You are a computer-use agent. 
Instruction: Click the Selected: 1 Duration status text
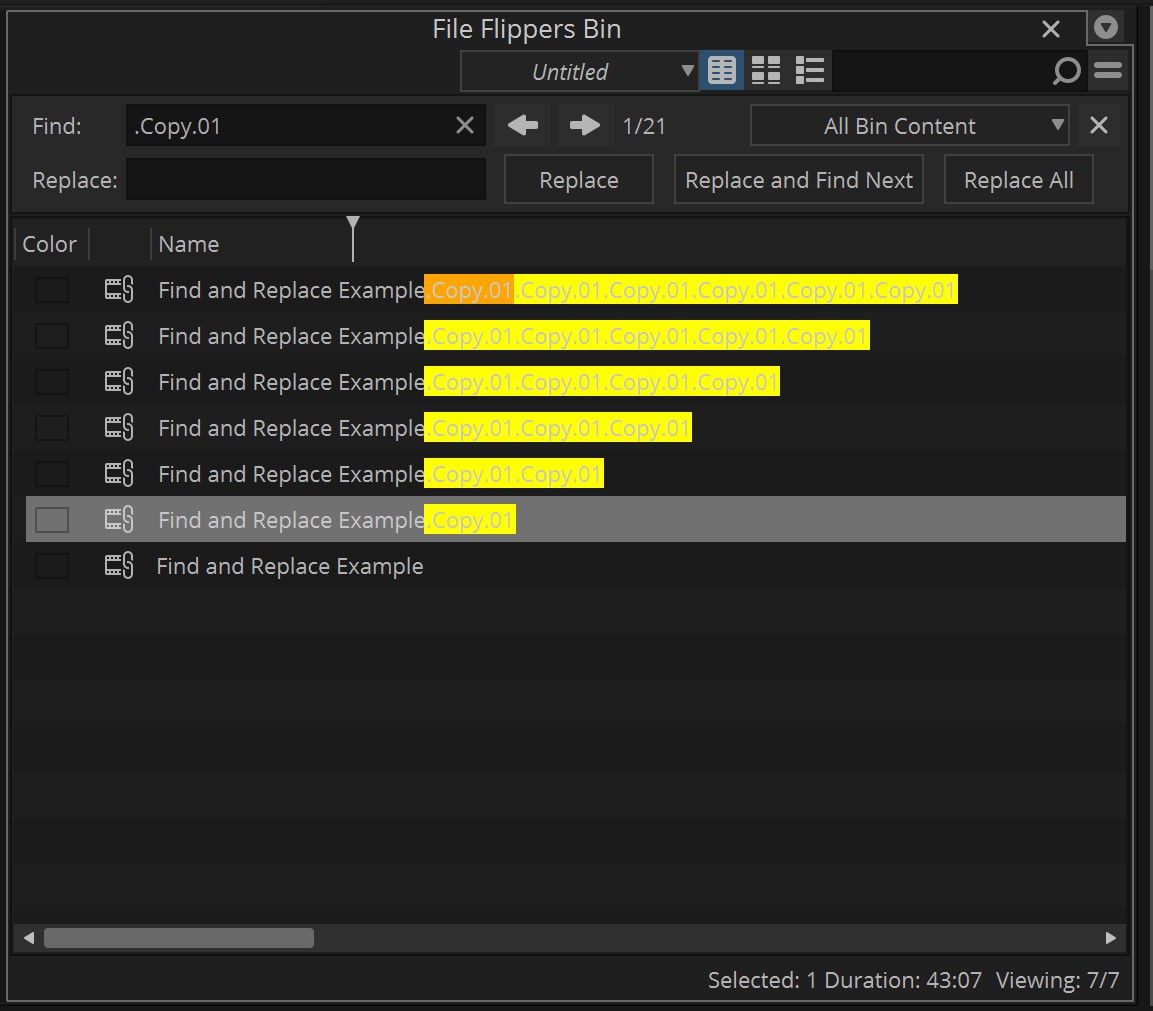(x=844, y=980)
